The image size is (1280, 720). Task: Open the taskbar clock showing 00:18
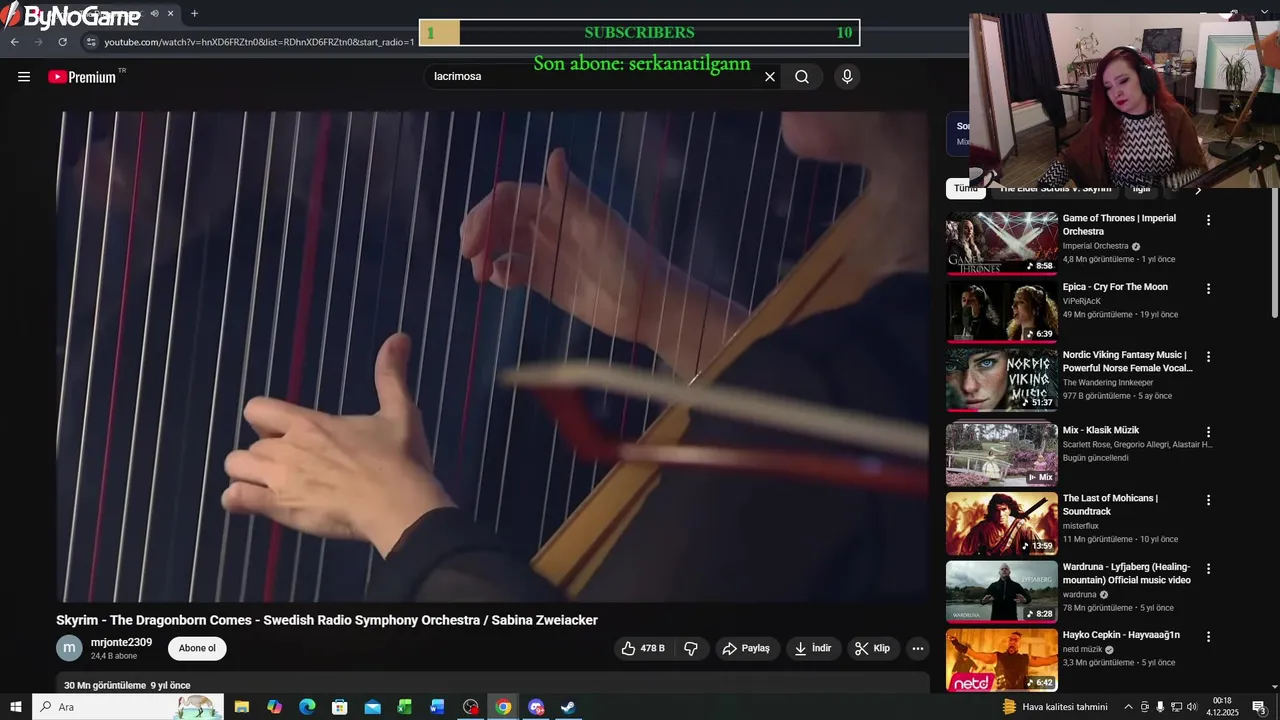point(1222,707)
